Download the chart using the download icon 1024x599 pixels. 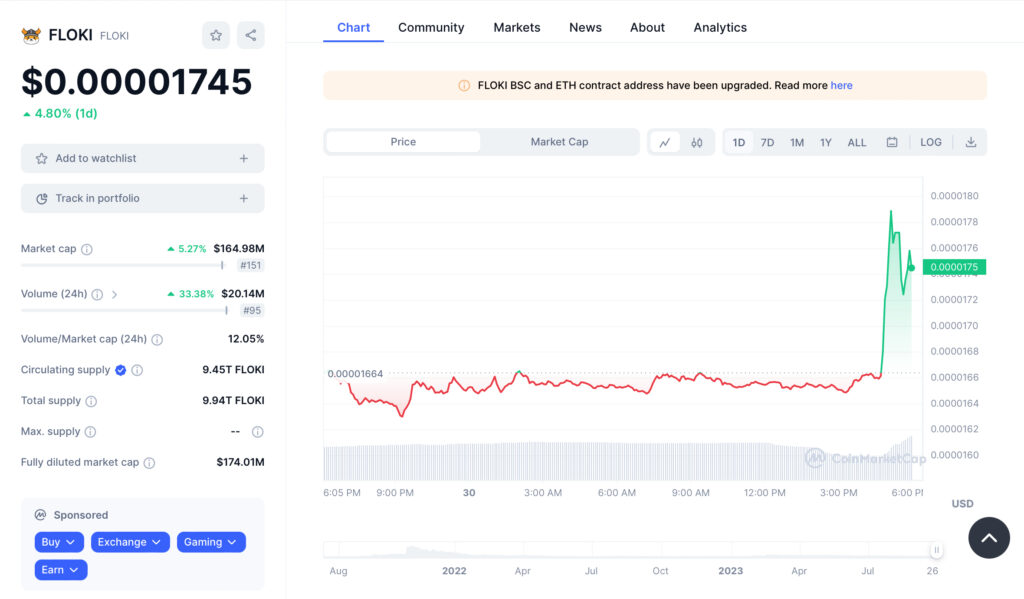click(x=970, y=142)
